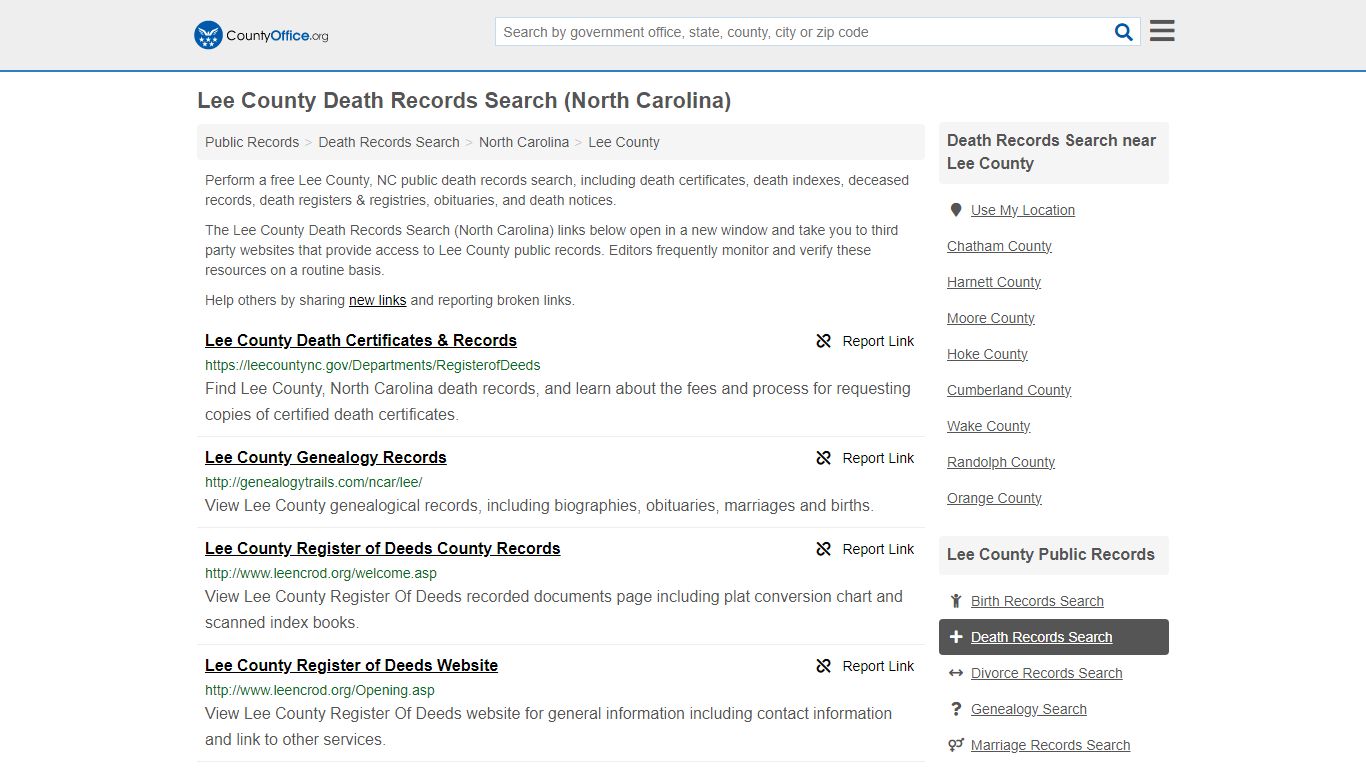
Task: Open Public Records breadcrumb
Action: click(x=252, y=142)
